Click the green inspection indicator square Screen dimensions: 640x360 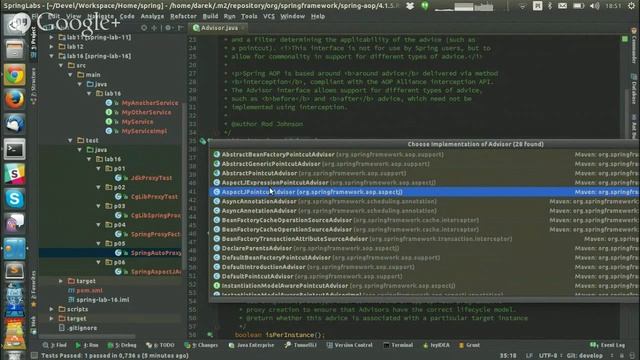(624, 39)
